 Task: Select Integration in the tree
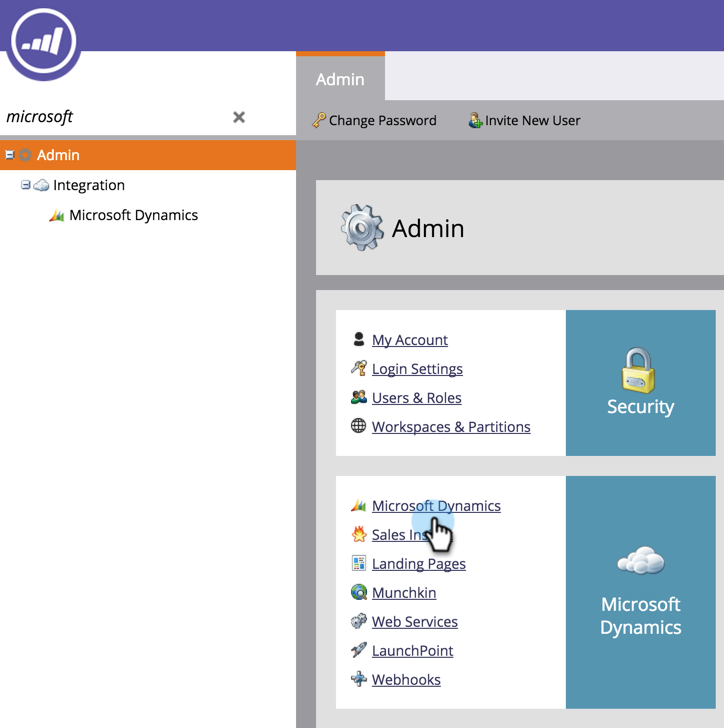(x=89, y=185)
